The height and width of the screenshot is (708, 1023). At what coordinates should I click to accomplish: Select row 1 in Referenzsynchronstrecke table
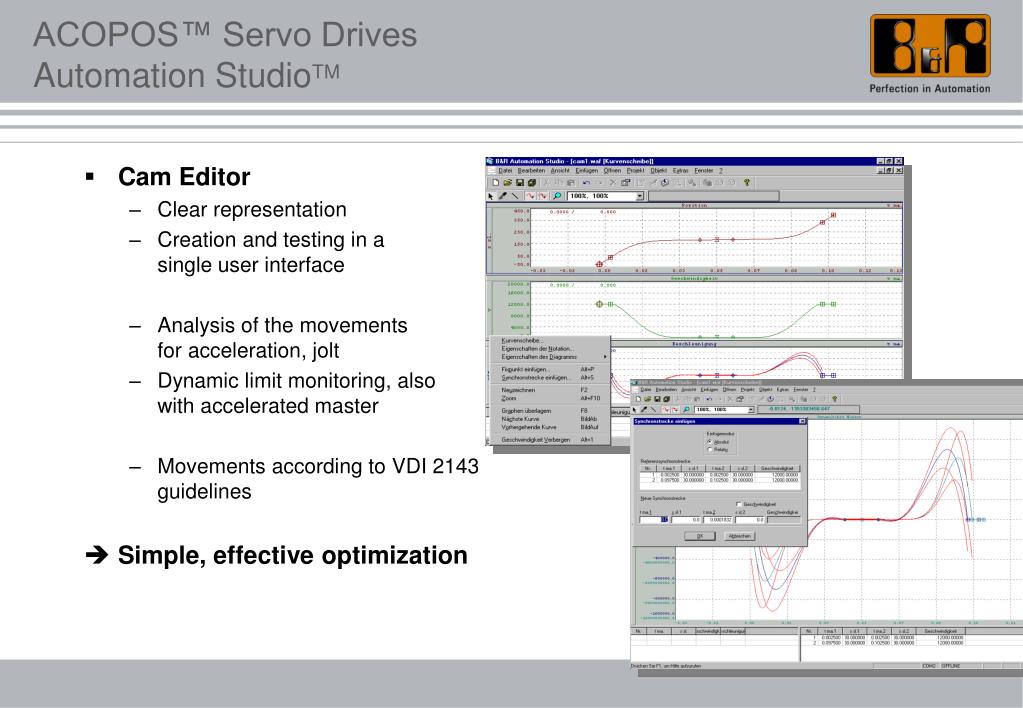(720, 474)
